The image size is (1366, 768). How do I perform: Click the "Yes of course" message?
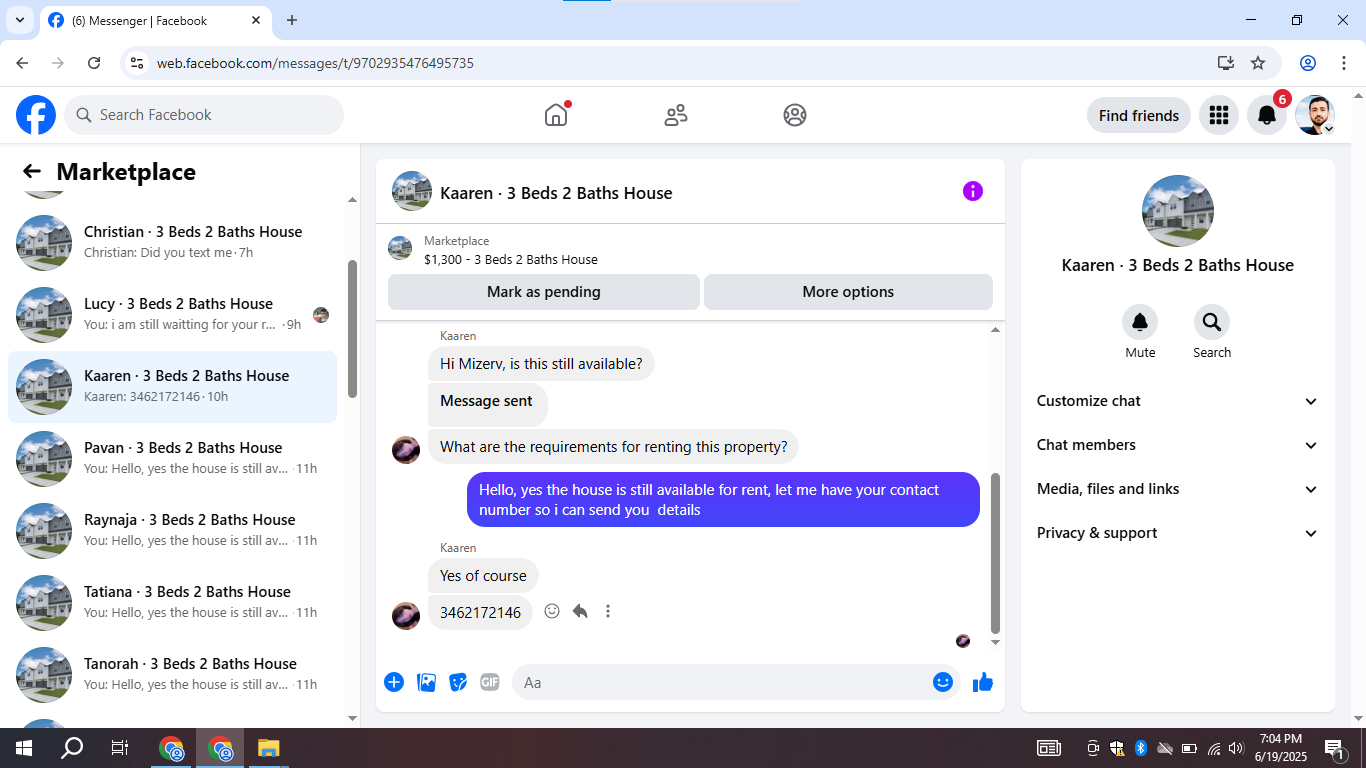(483, 576)
